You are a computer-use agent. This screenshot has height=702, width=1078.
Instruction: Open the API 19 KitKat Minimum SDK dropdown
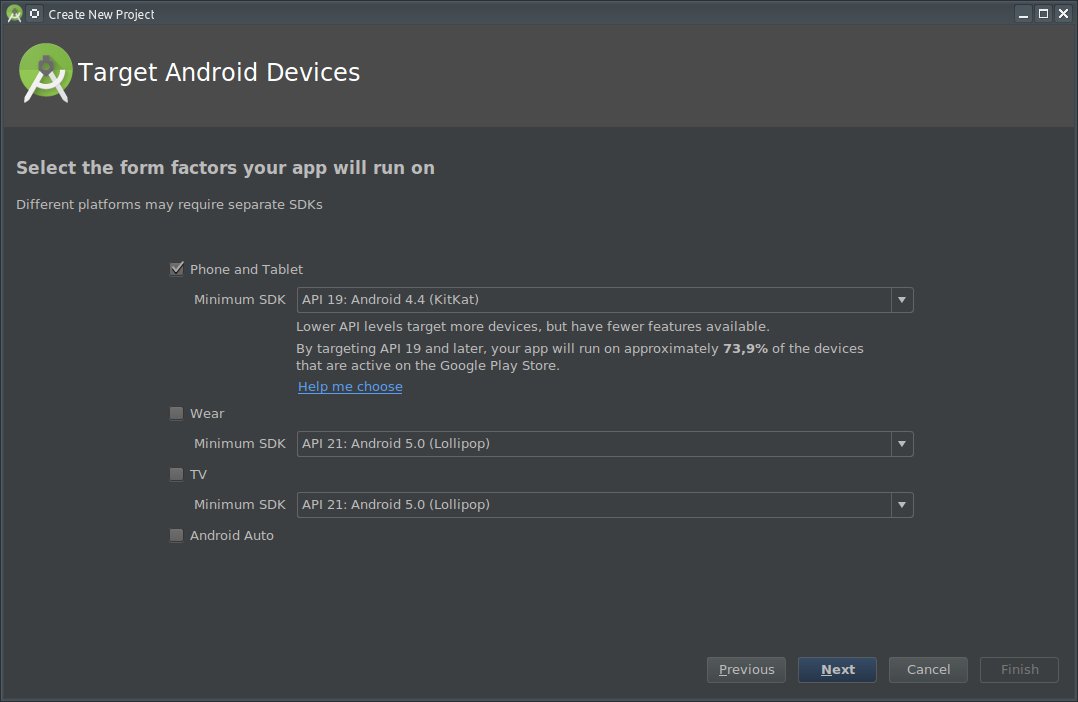click(604, 300)
